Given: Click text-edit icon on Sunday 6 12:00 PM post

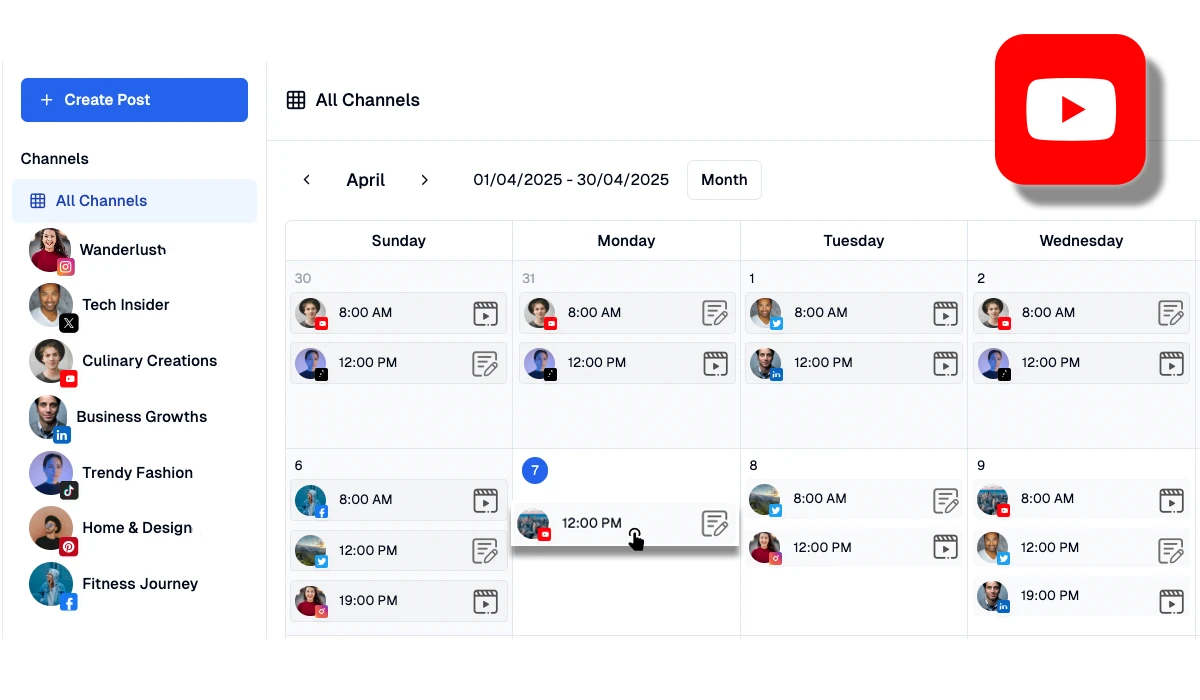Looking at the screenshot, I should 485,551.
